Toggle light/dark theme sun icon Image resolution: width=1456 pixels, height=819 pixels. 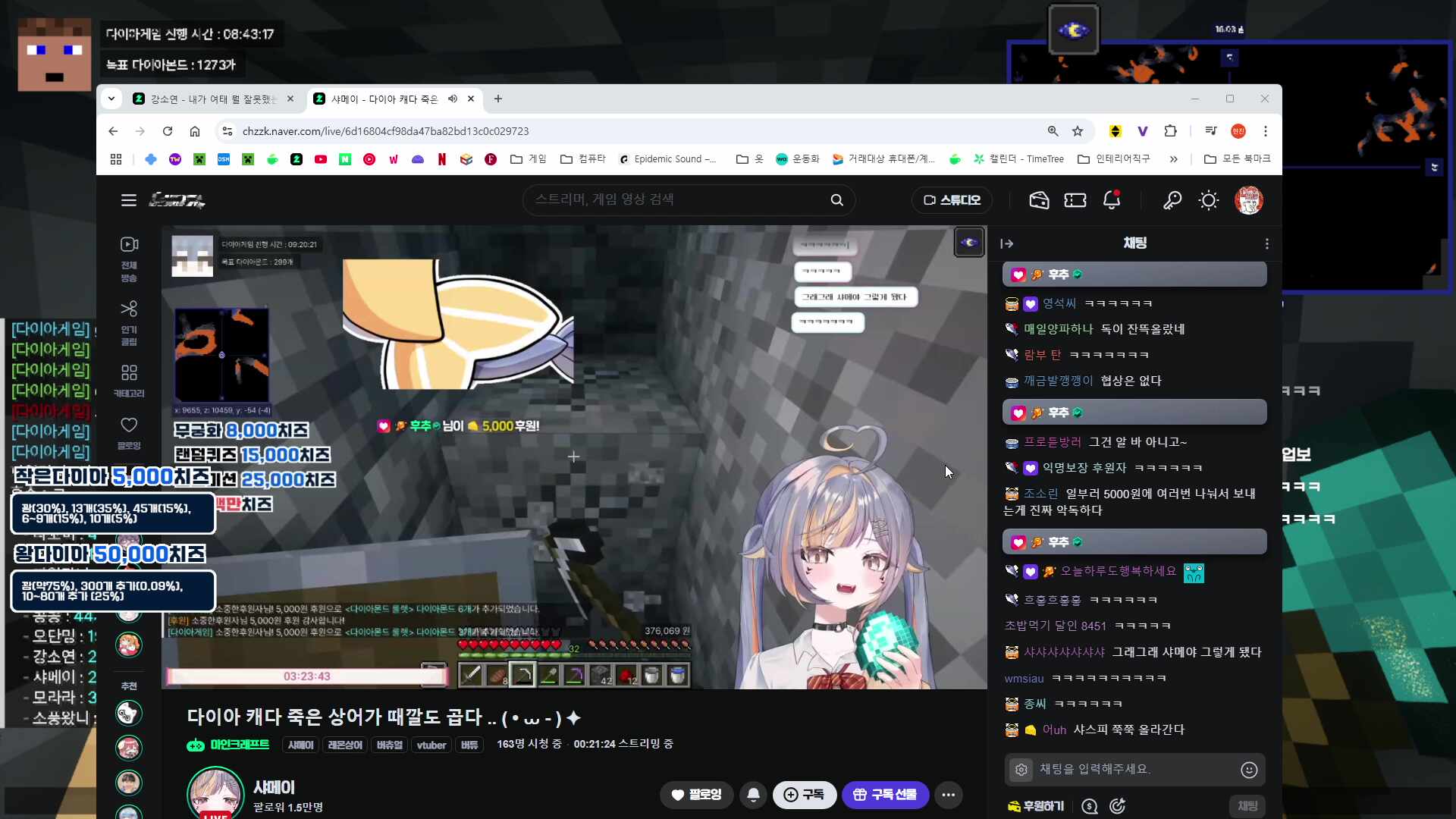pos(1209,200)
